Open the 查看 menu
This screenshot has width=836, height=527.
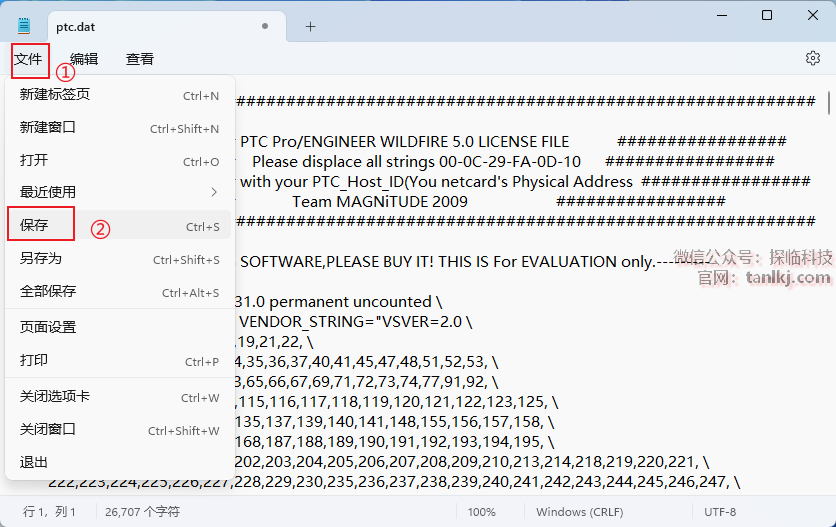point(140,59)
